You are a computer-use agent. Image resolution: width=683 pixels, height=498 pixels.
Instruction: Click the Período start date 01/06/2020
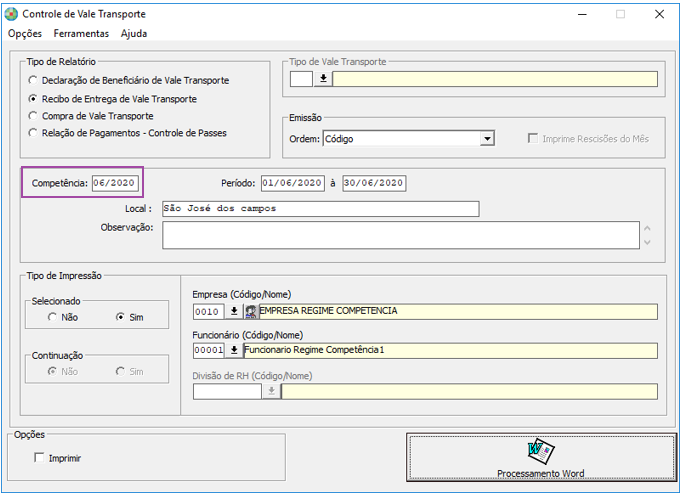click(293, 183)
